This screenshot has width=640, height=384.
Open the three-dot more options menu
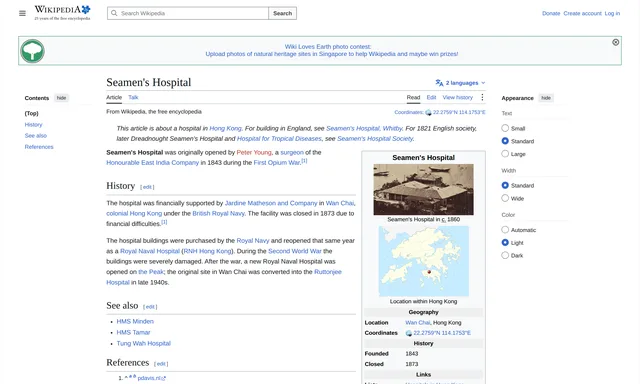coord(482,97)
